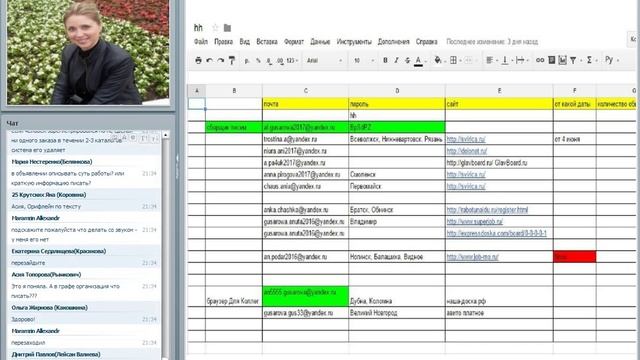Open the http://www.superjob.ru/ link
The height and width of the screenshot is (360, 640).
coord(475,222)
